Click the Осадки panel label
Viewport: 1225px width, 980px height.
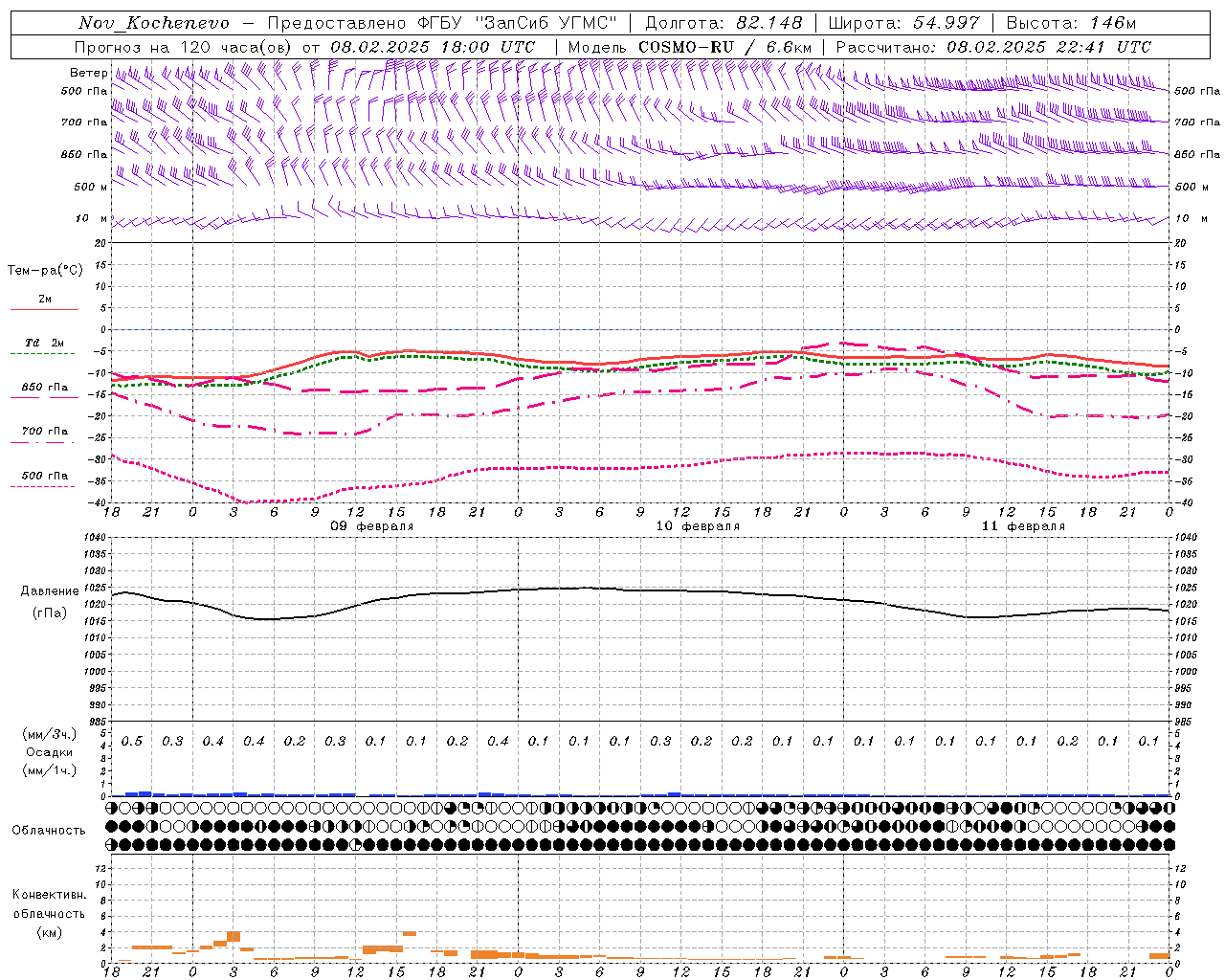coord(49,752)
